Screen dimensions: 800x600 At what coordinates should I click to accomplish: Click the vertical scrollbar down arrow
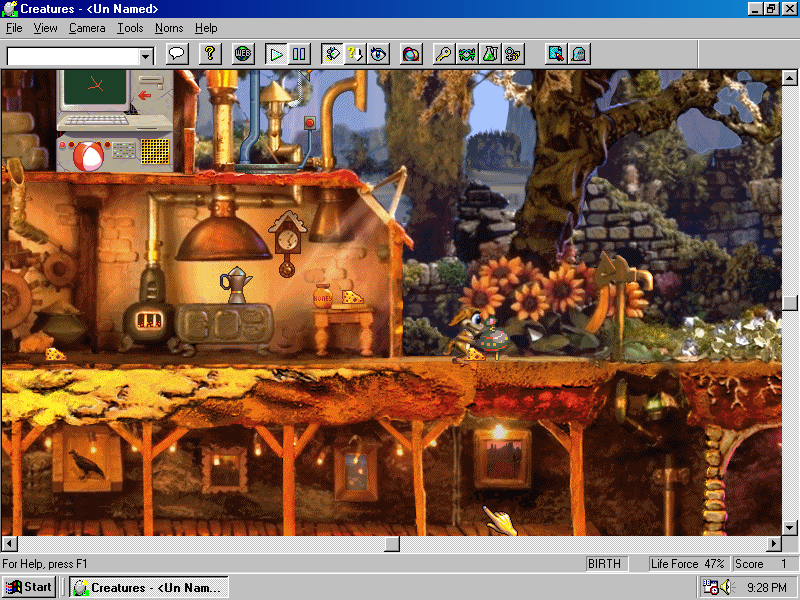(x=789, y=527)
